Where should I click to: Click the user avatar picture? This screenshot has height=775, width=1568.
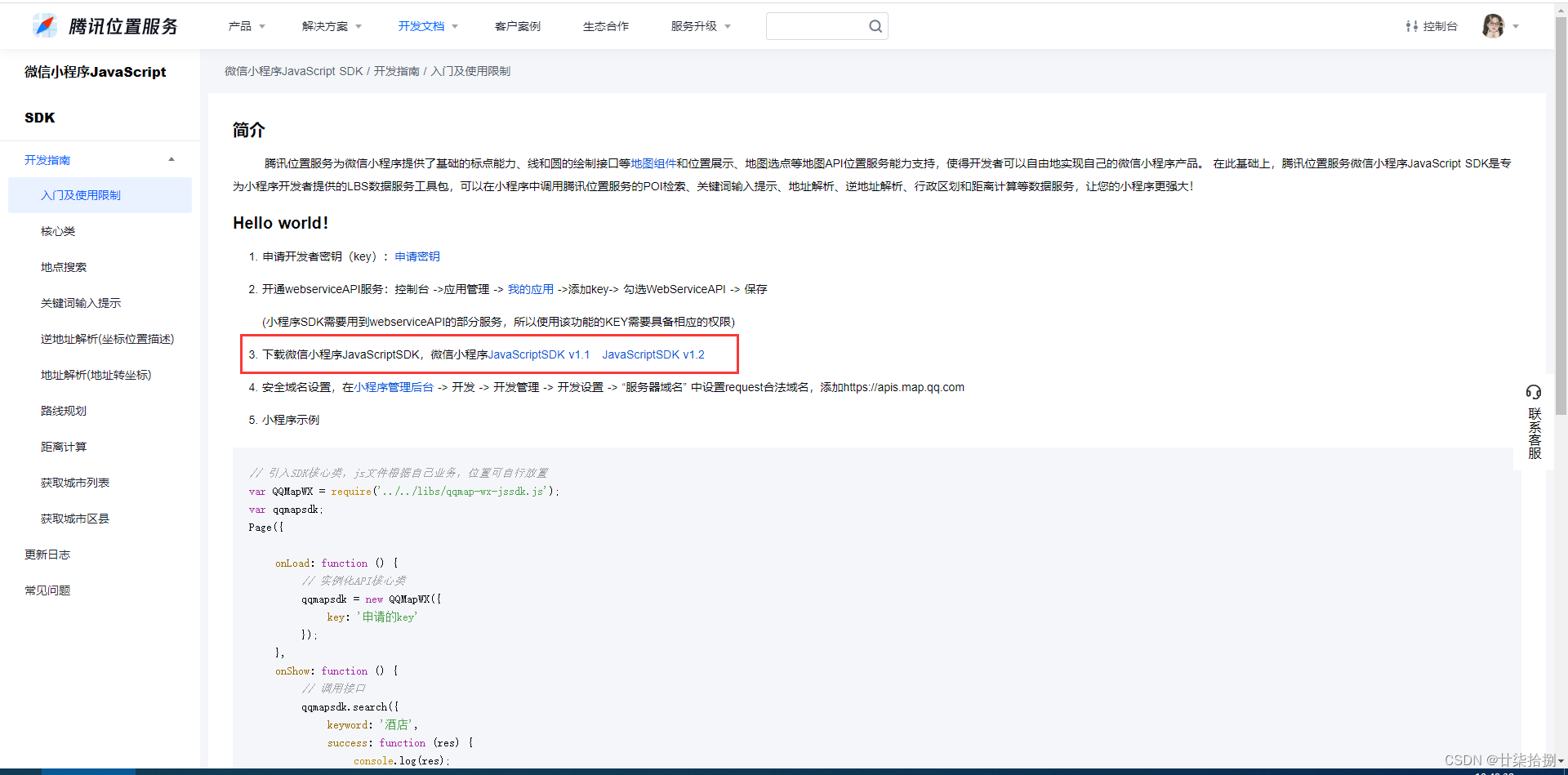pyautogui.click(x=1493, y=26)
